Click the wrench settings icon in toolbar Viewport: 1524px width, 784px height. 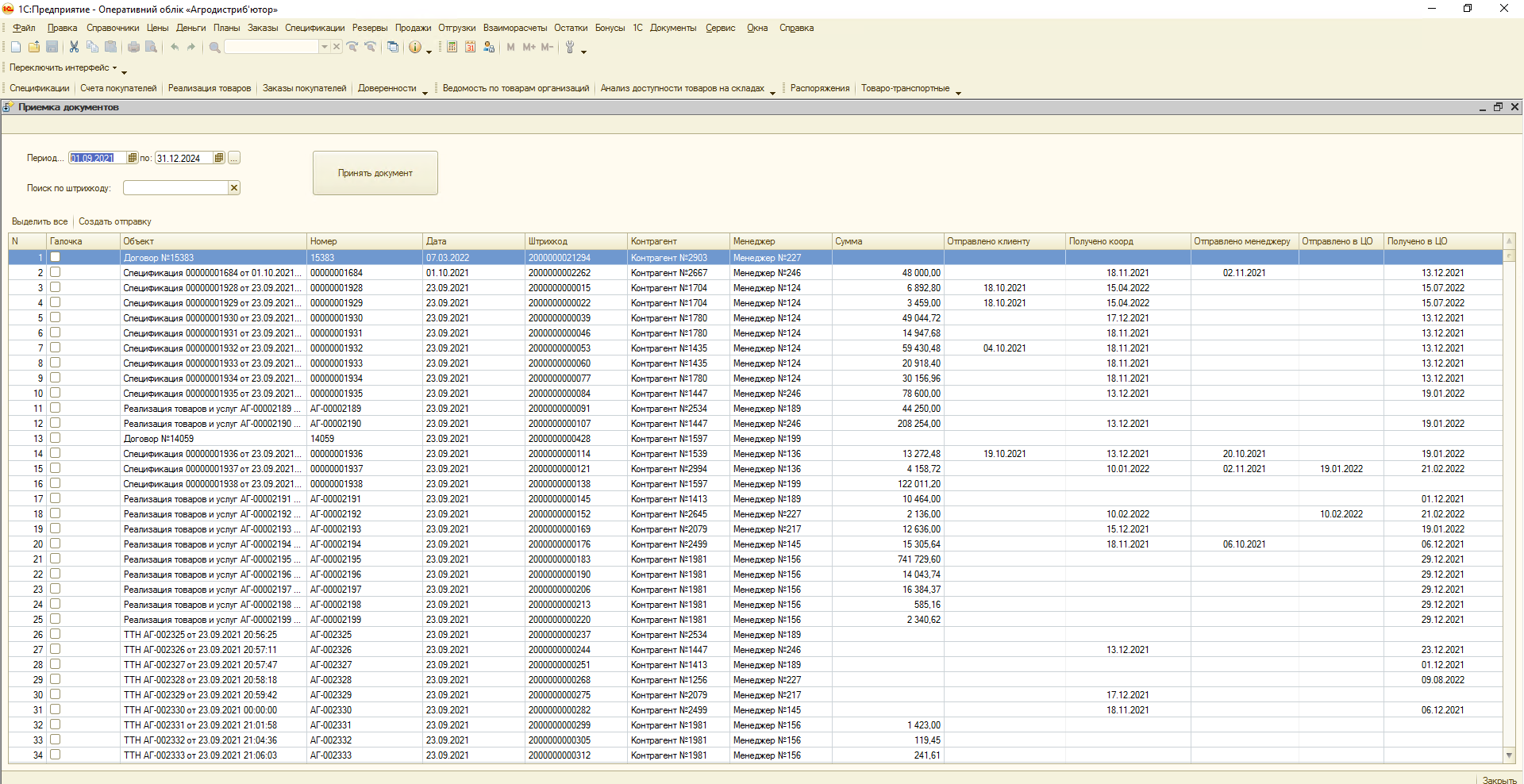[x=569, y=48]
